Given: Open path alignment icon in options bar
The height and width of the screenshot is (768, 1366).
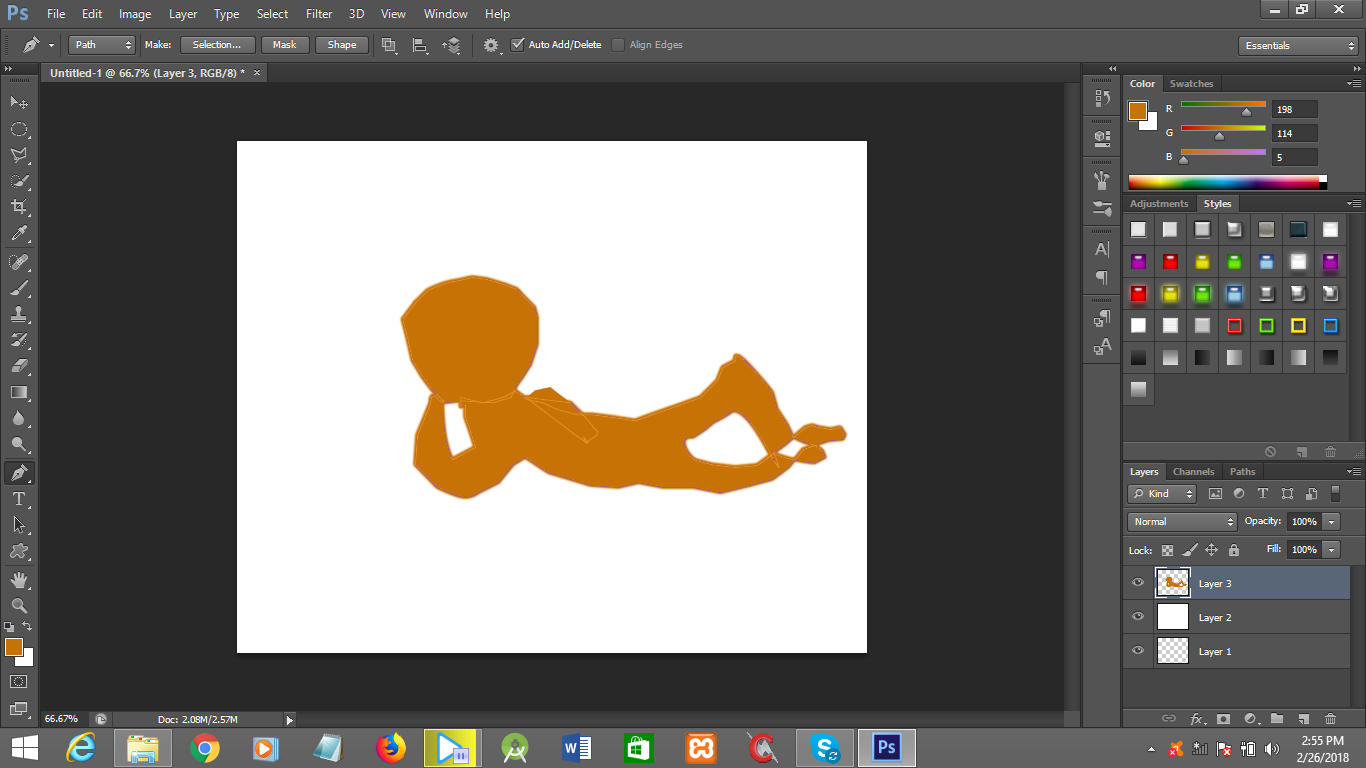Looking at the screenshot, I should click(420, 45).
